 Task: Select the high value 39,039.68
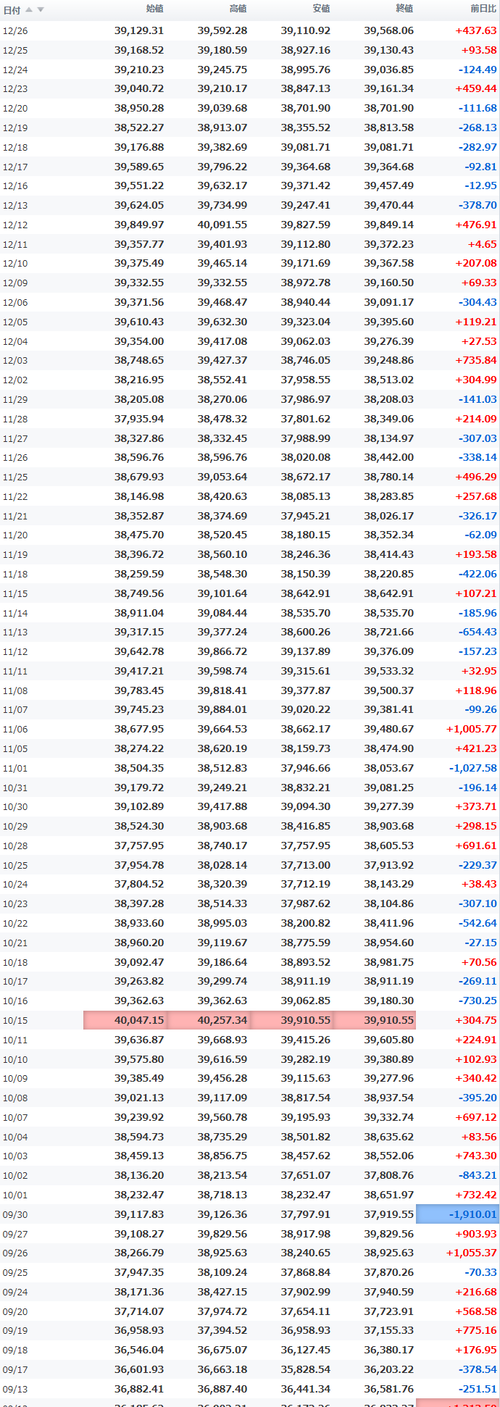[x=222, y=108]
